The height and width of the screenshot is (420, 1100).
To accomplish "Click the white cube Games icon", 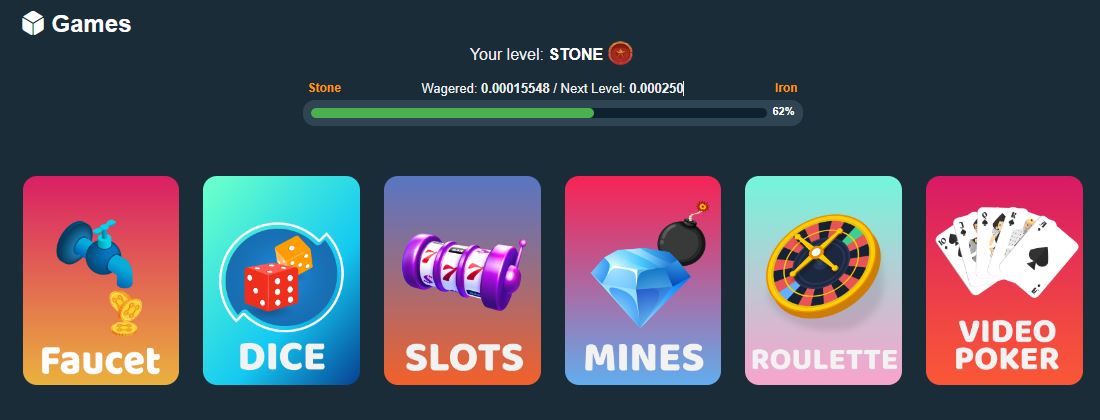I will pyautogui.click(x=33, y=24).
